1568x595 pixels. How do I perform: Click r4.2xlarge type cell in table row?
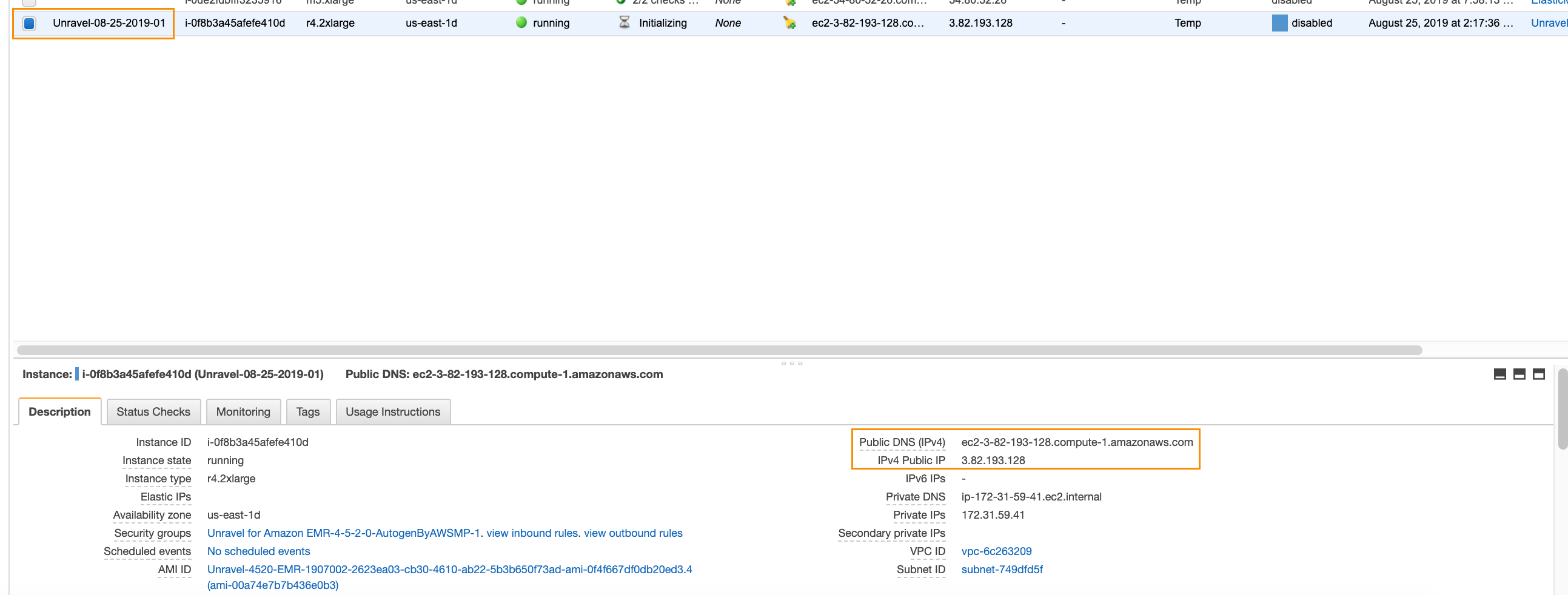point(330,23)
